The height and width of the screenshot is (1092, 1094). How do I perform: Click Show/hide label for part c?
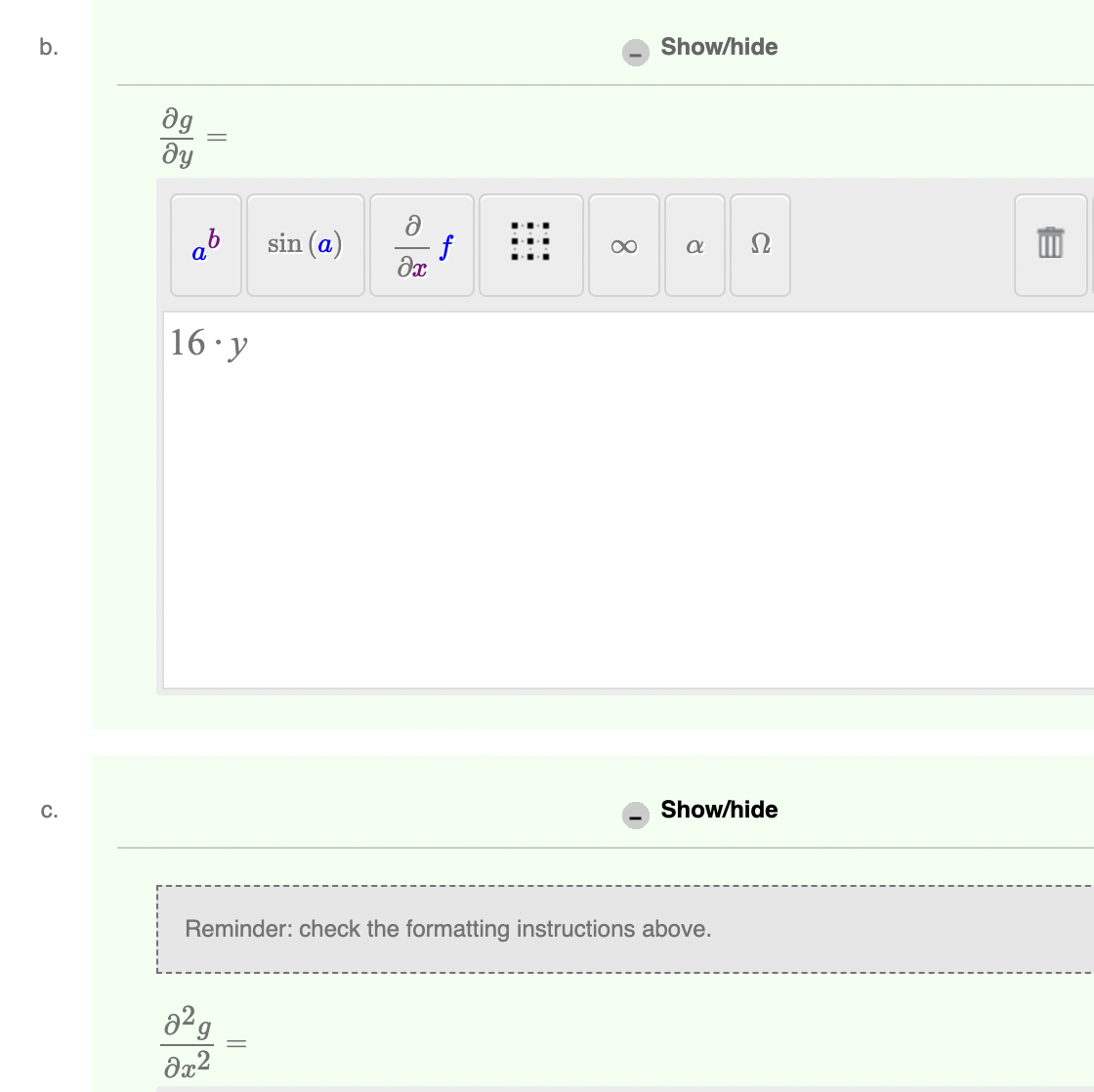coord(719,810)
